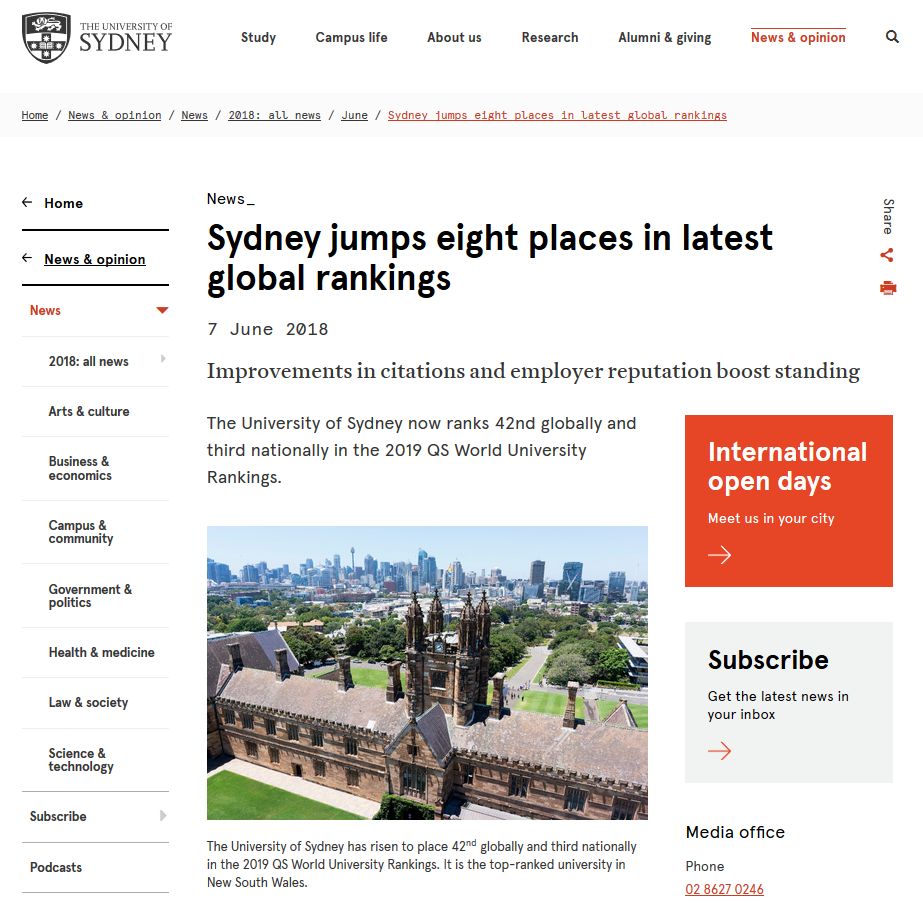Open the search magnifier icon
Image resolution: width=923 pixels, height=903 pixels.
(892, 37)
